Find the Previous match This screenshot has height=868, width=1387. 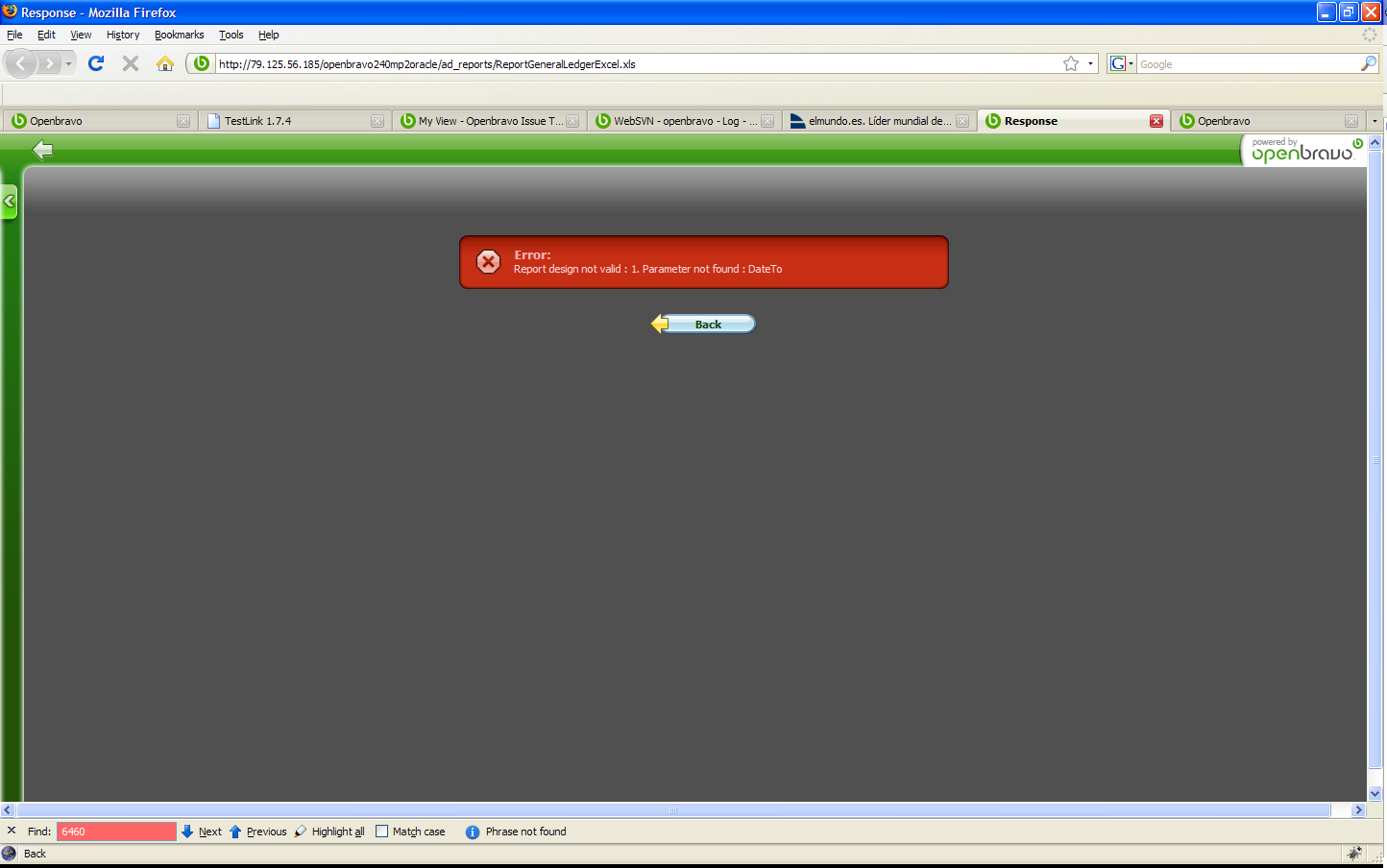[257, 832]
